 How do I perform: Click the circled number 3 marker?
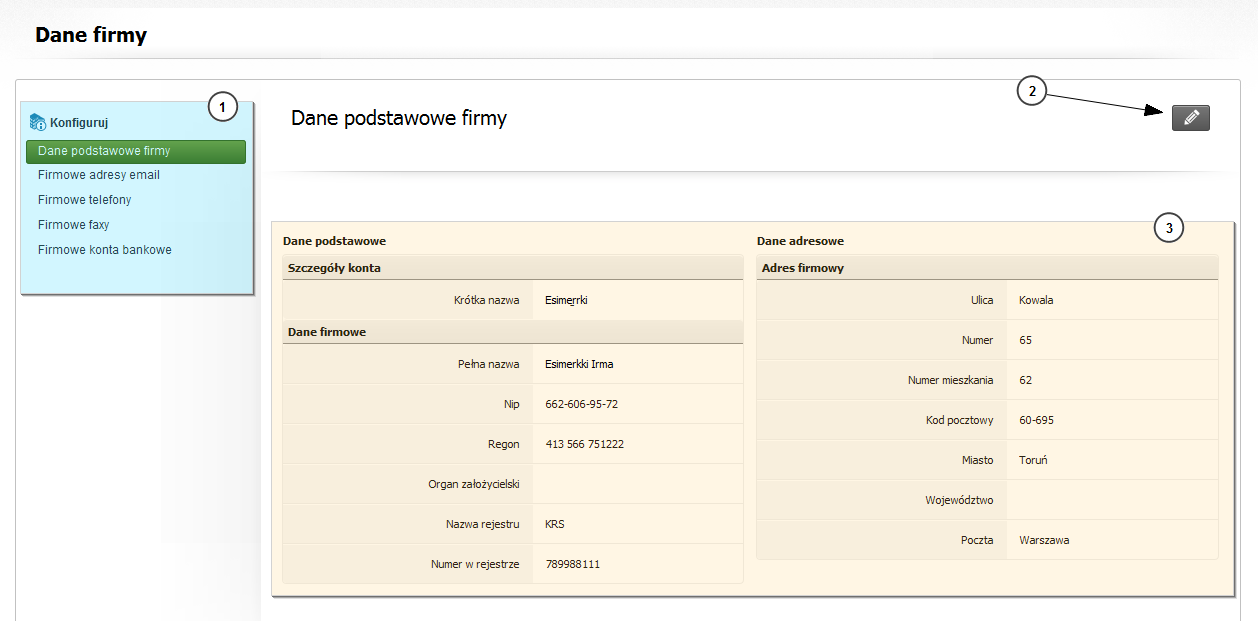(1169, 228)
